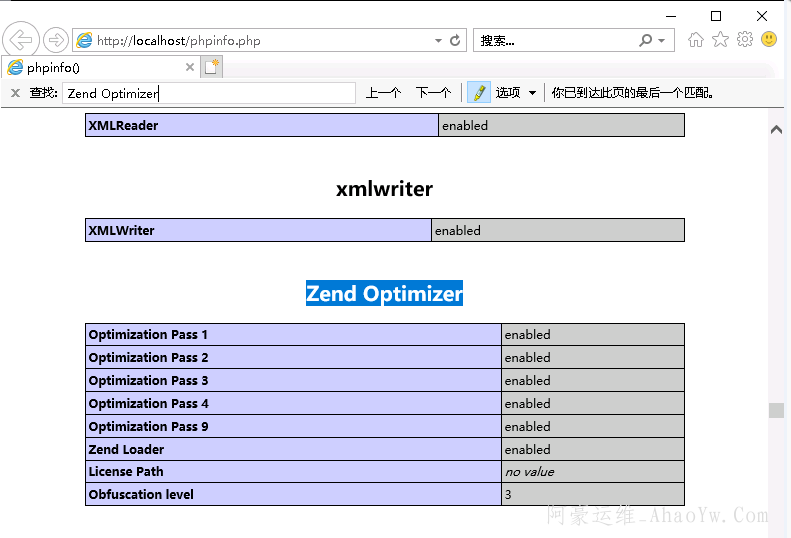Screen dimensions: 791x538
Task: Click 上一个 to find previous match
Action: 383,93
